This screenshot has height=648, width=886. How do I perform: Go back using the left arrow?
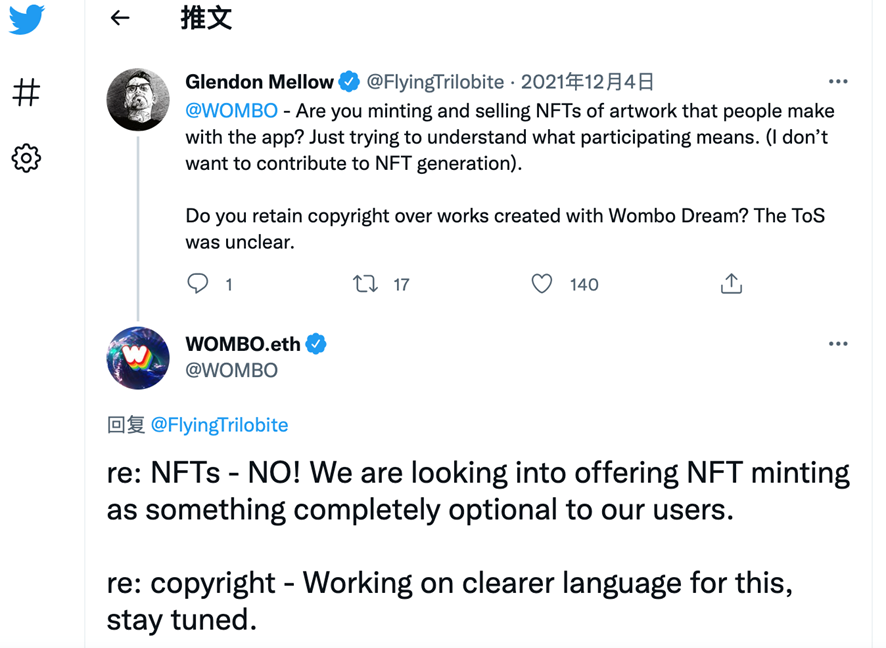[x=120, y=18]
